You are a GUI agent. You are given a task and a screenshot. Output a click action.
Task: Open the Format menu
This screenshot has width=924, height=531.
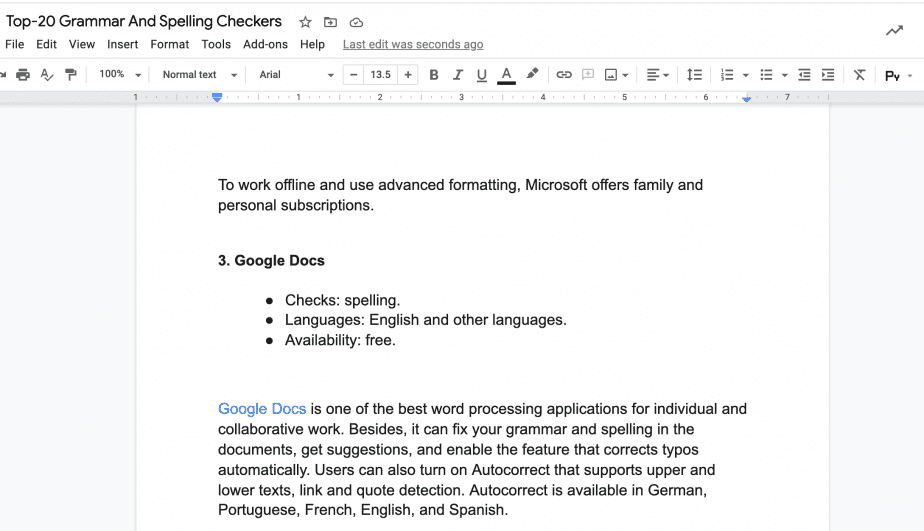(170, 44)
